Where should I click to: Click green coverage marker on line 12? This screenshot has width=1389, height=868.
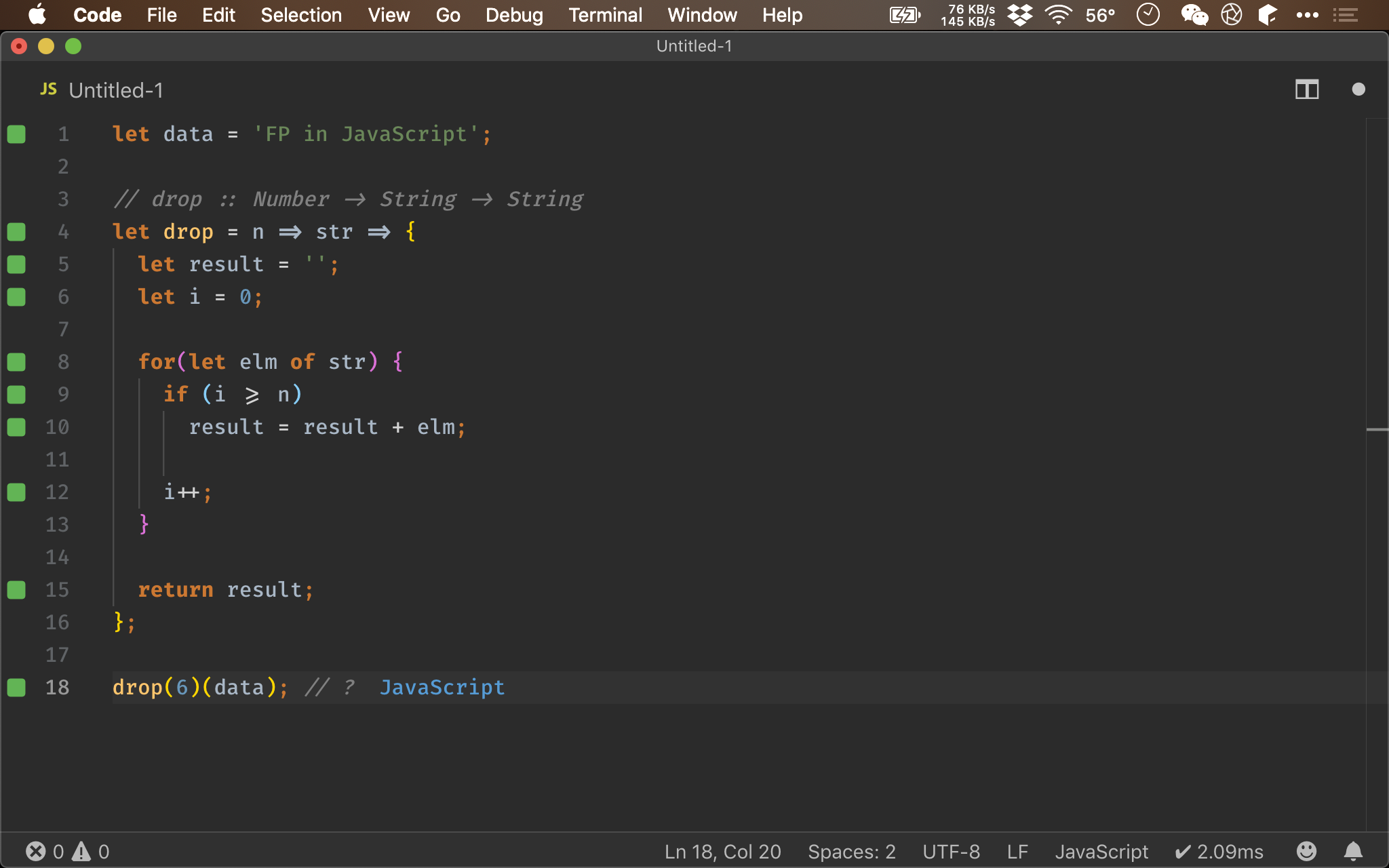tap(16, 492)
